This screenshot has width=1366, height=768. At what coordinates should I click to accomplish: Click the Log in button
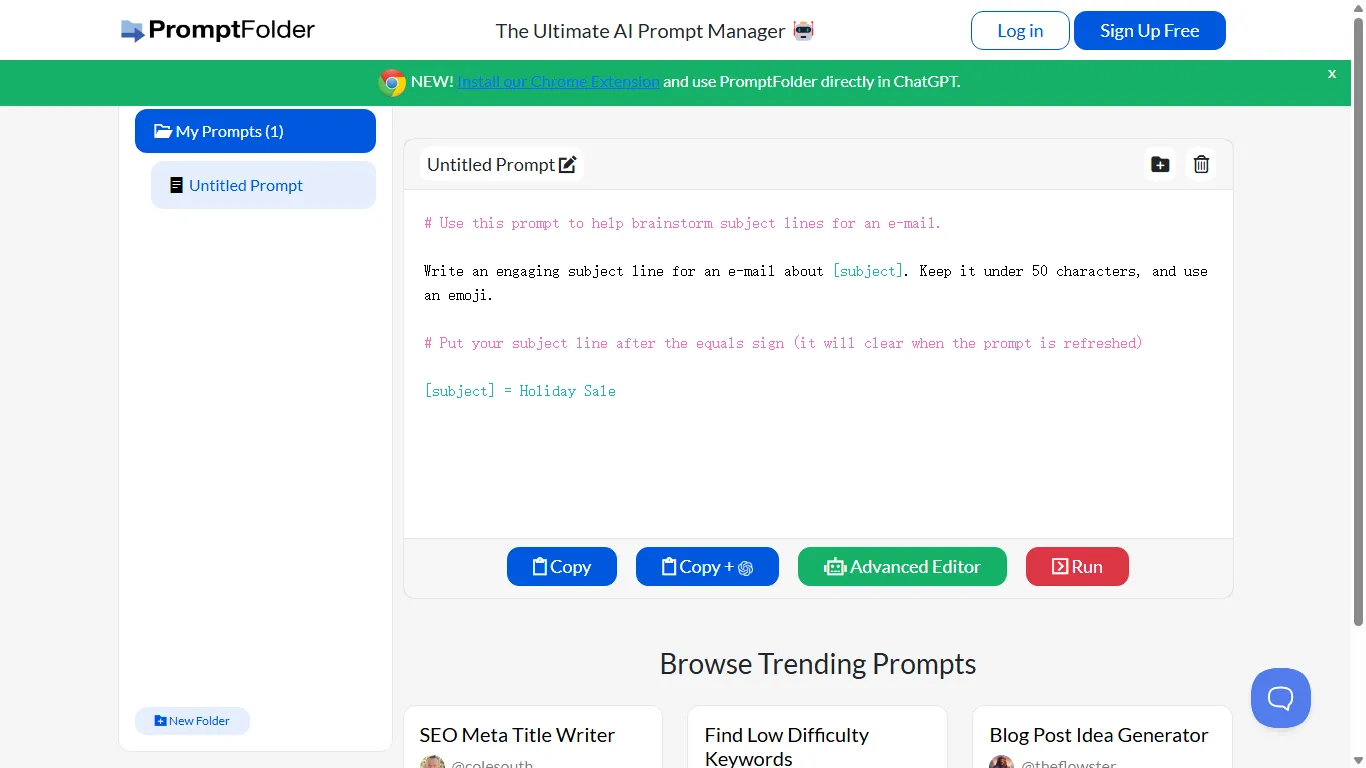[1019, 30]
